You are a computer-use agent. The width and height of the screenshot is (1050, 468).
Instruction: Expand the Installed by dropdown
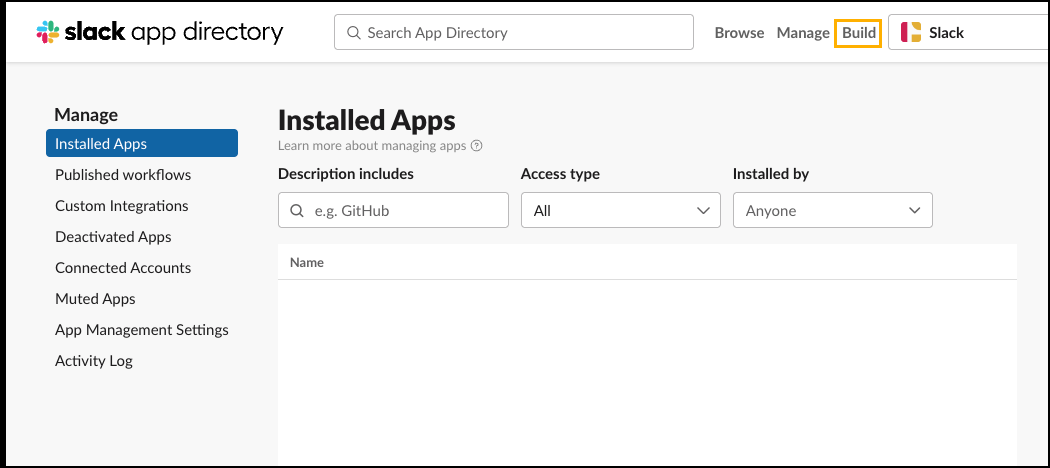click(832, 211)
